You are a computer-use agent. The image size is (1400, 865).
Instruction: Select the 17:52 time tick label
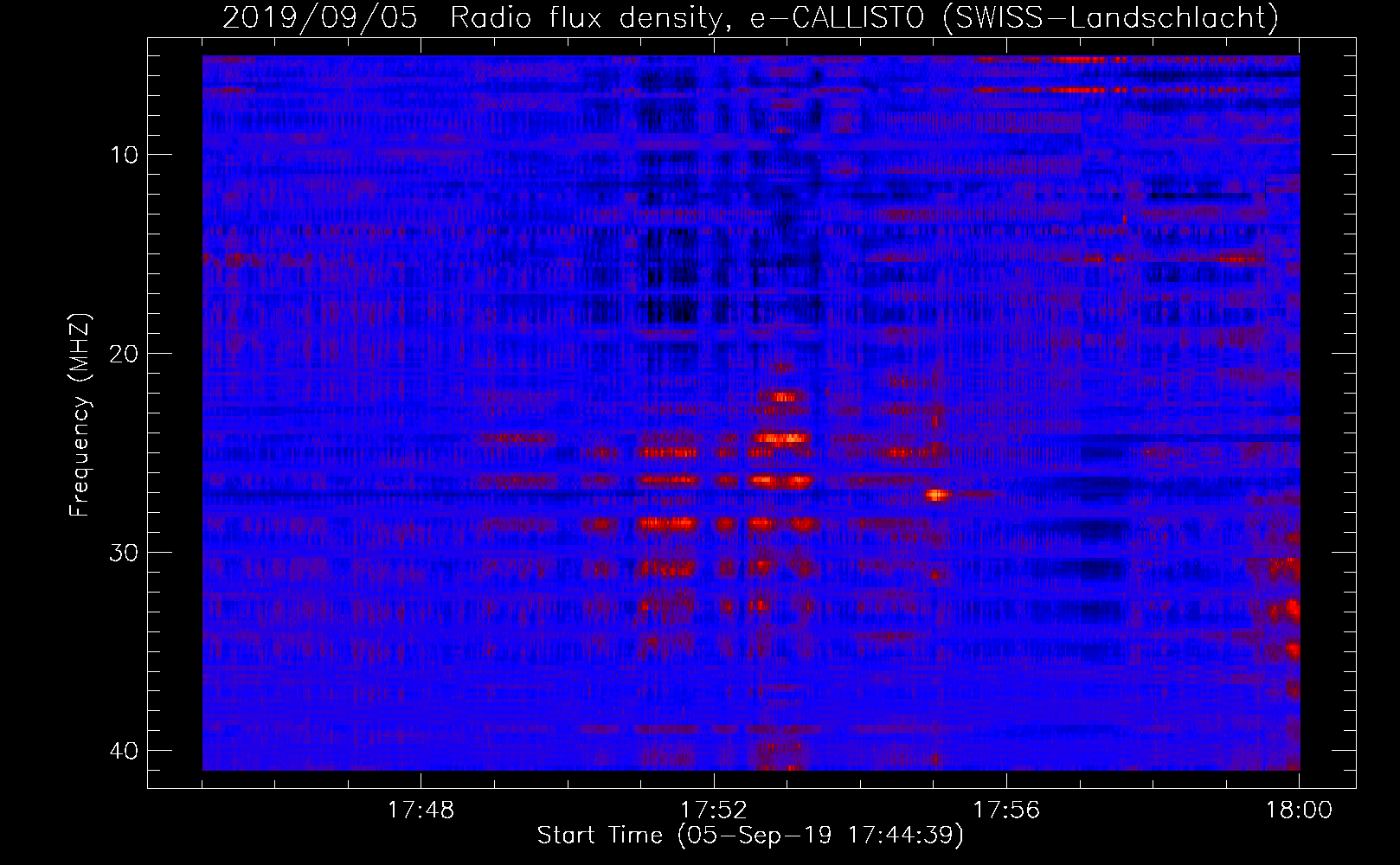point(714,811)
